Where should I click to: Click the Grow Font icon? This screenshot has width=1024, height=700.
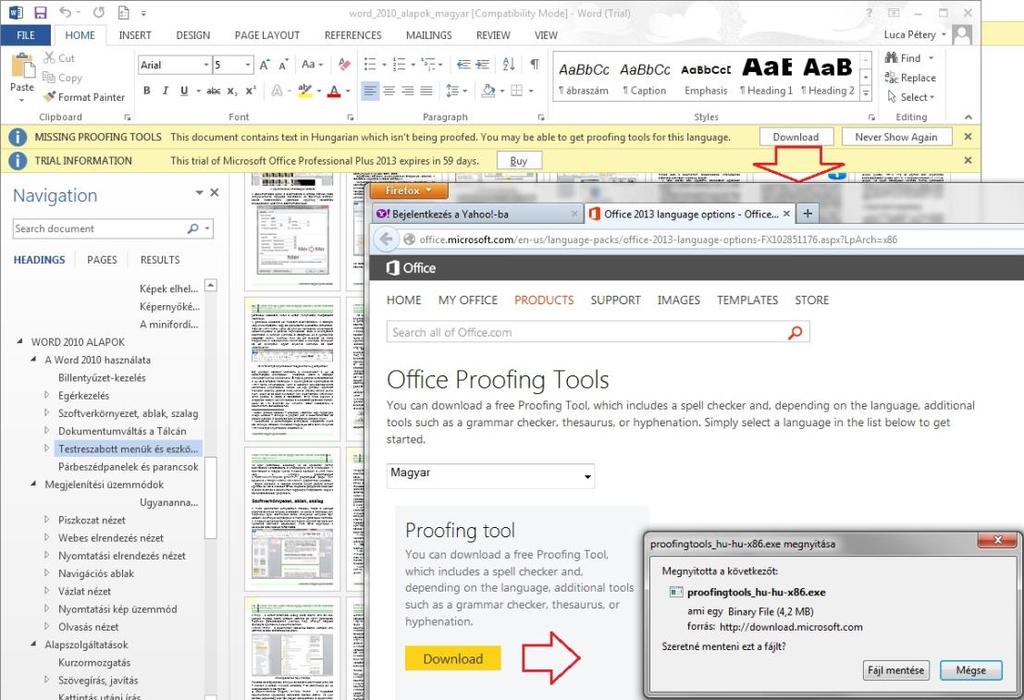click(x=264, y=65)
